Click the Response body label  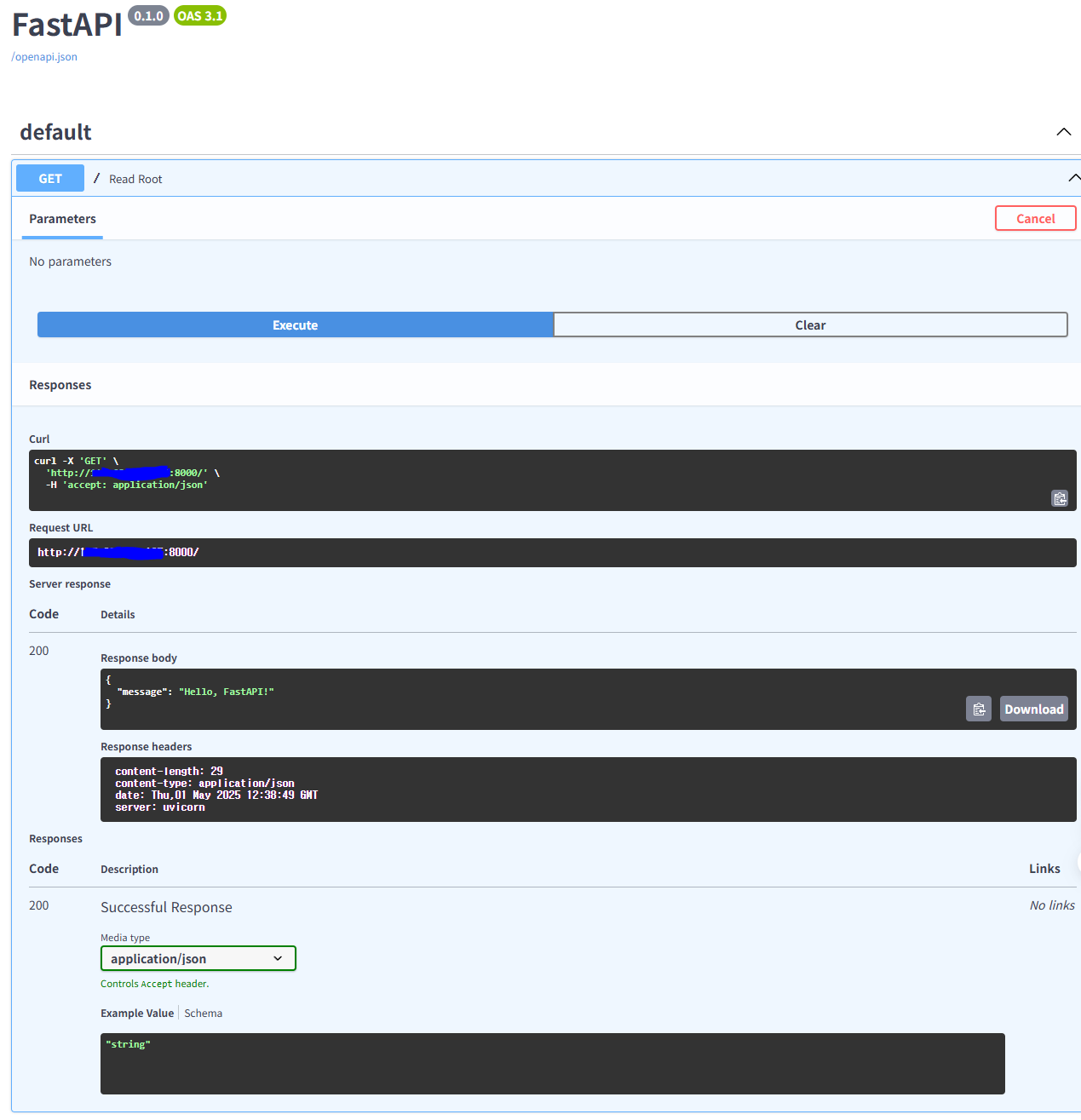[139, 658]
